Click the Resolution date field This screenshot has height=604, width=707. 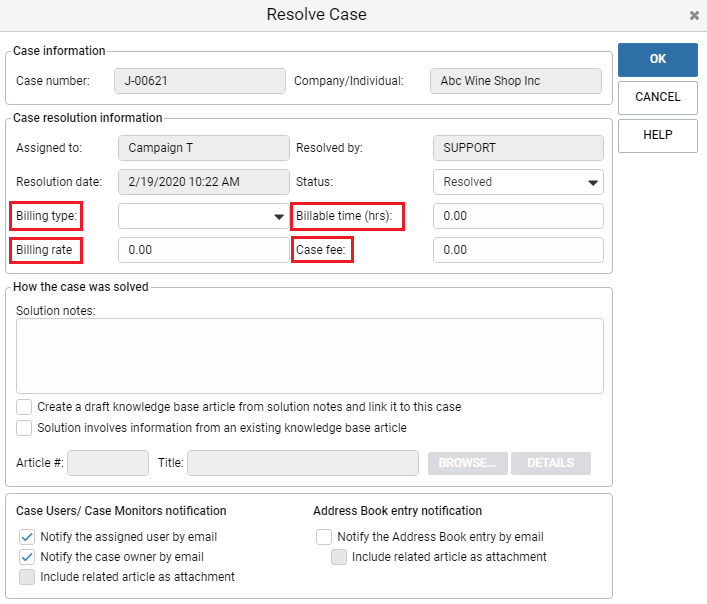pyautogui.click(x=203, y=182)
